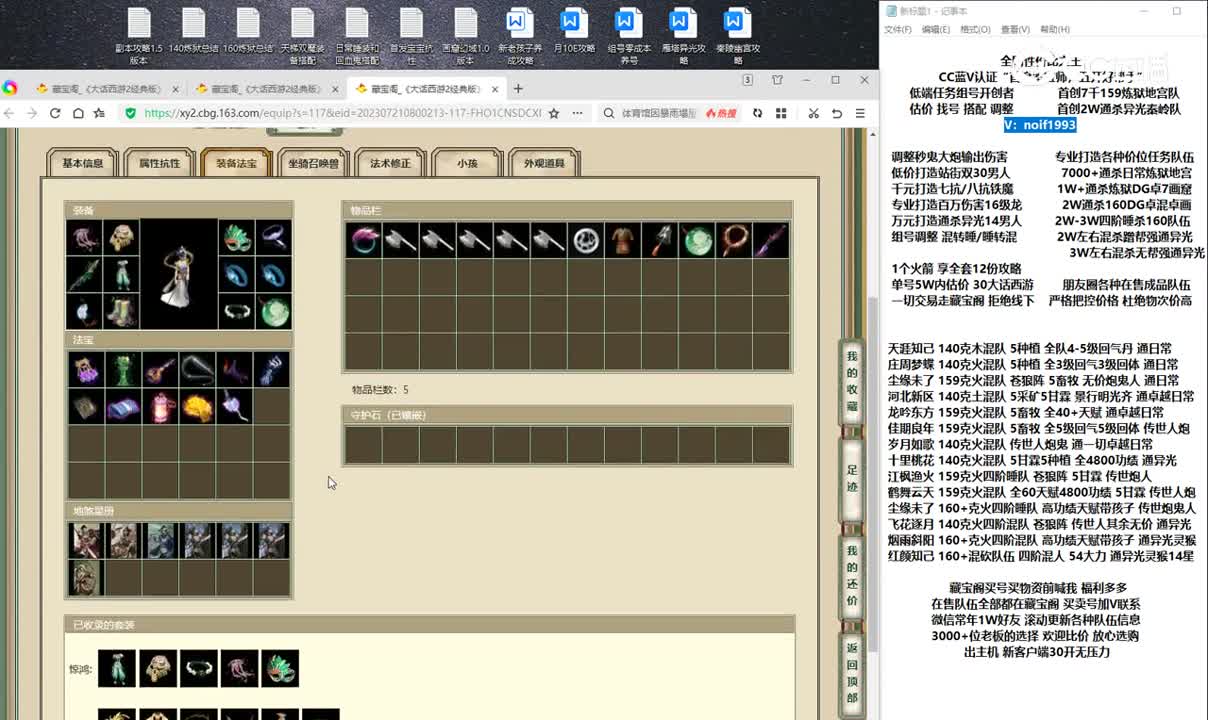Open Notepad 查看(V) menu
This screenshot has width=1208, height=720.
point(1015,30)
